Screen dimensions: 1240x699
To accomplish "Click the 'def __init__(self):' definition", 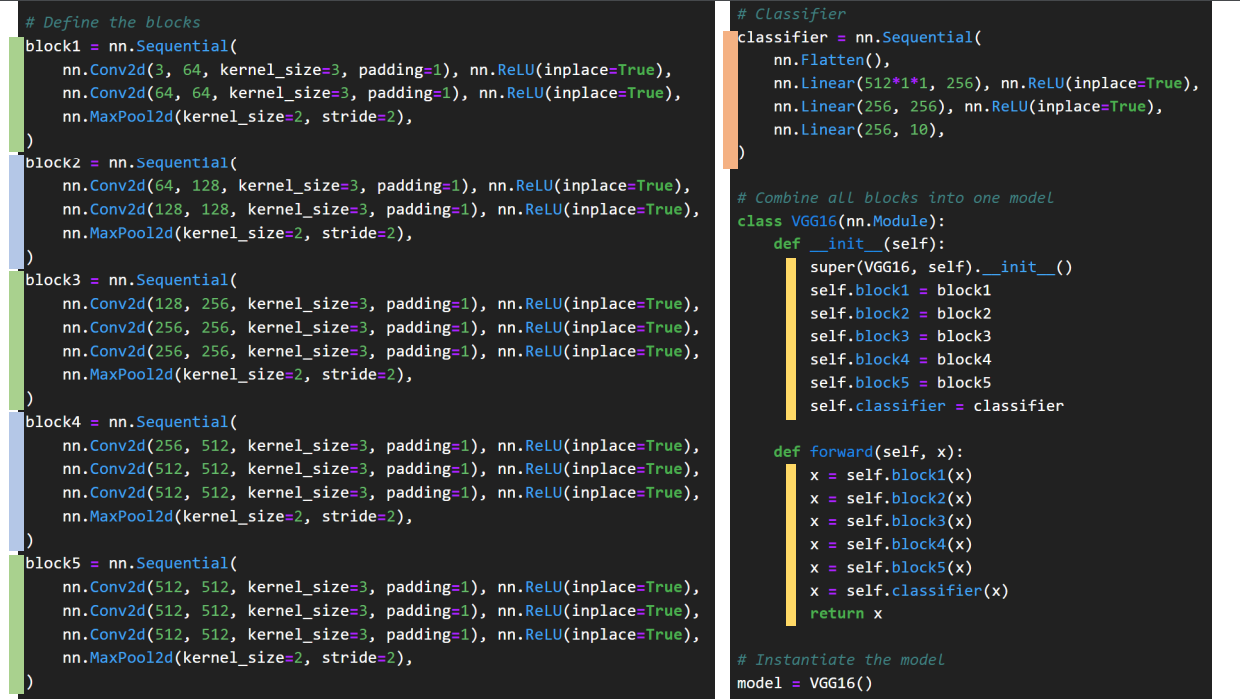I will tap(859, 244).
